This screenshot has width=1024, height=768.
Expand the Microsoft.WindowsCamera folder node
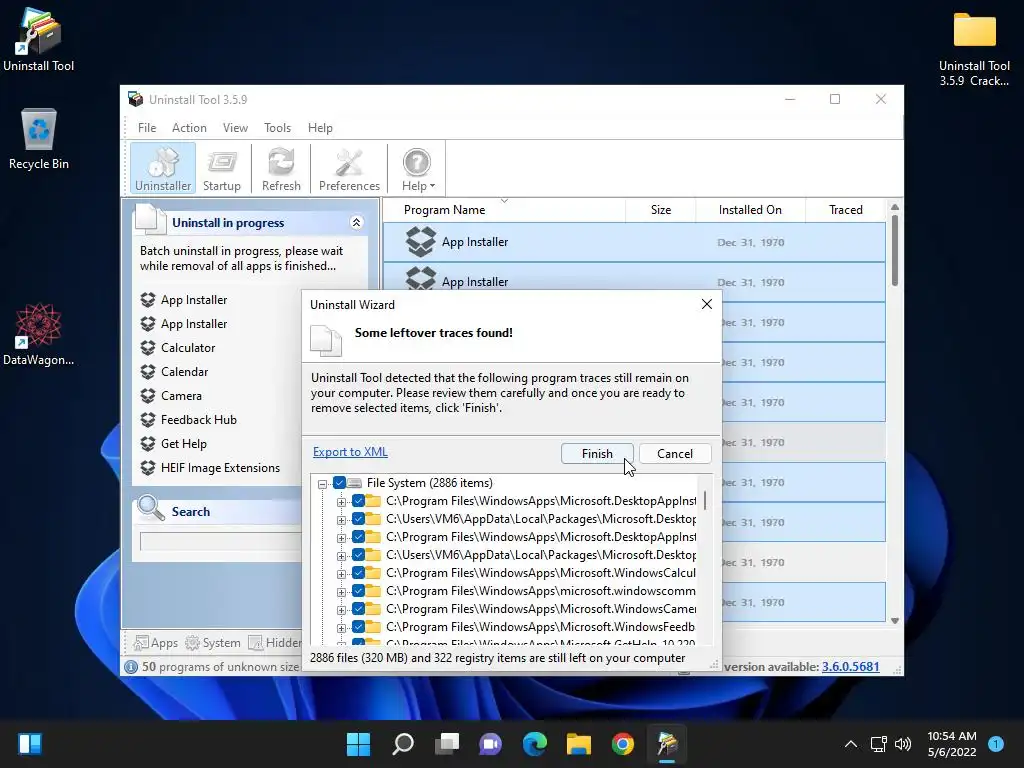click(341, 610)
